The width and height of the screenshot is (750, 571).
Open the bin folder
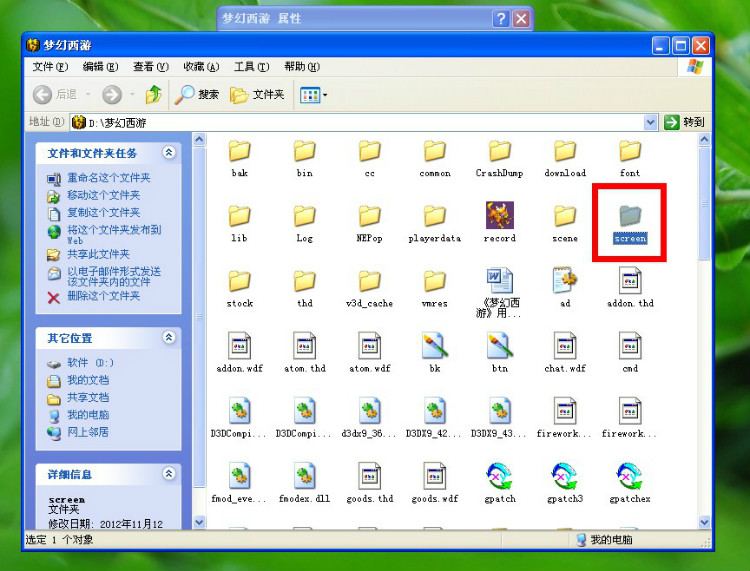[304, 158]
